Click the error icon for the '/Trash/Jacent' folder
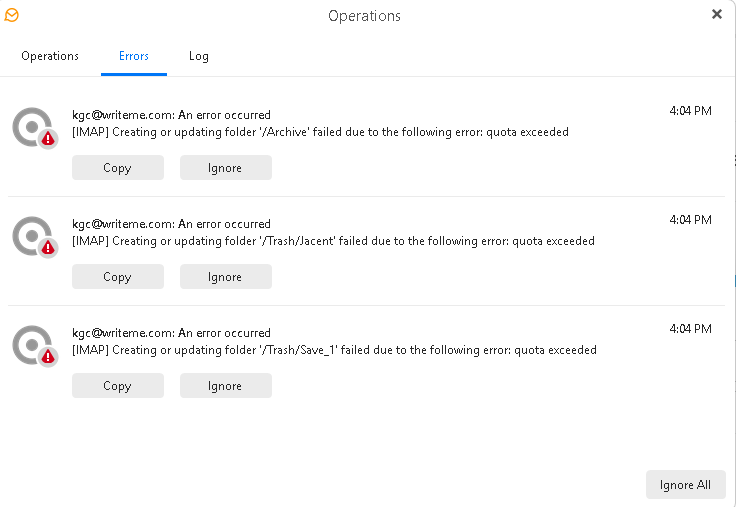Image resolution: width=736 pixels, height=507 pixels. click(x=35, y=237)
